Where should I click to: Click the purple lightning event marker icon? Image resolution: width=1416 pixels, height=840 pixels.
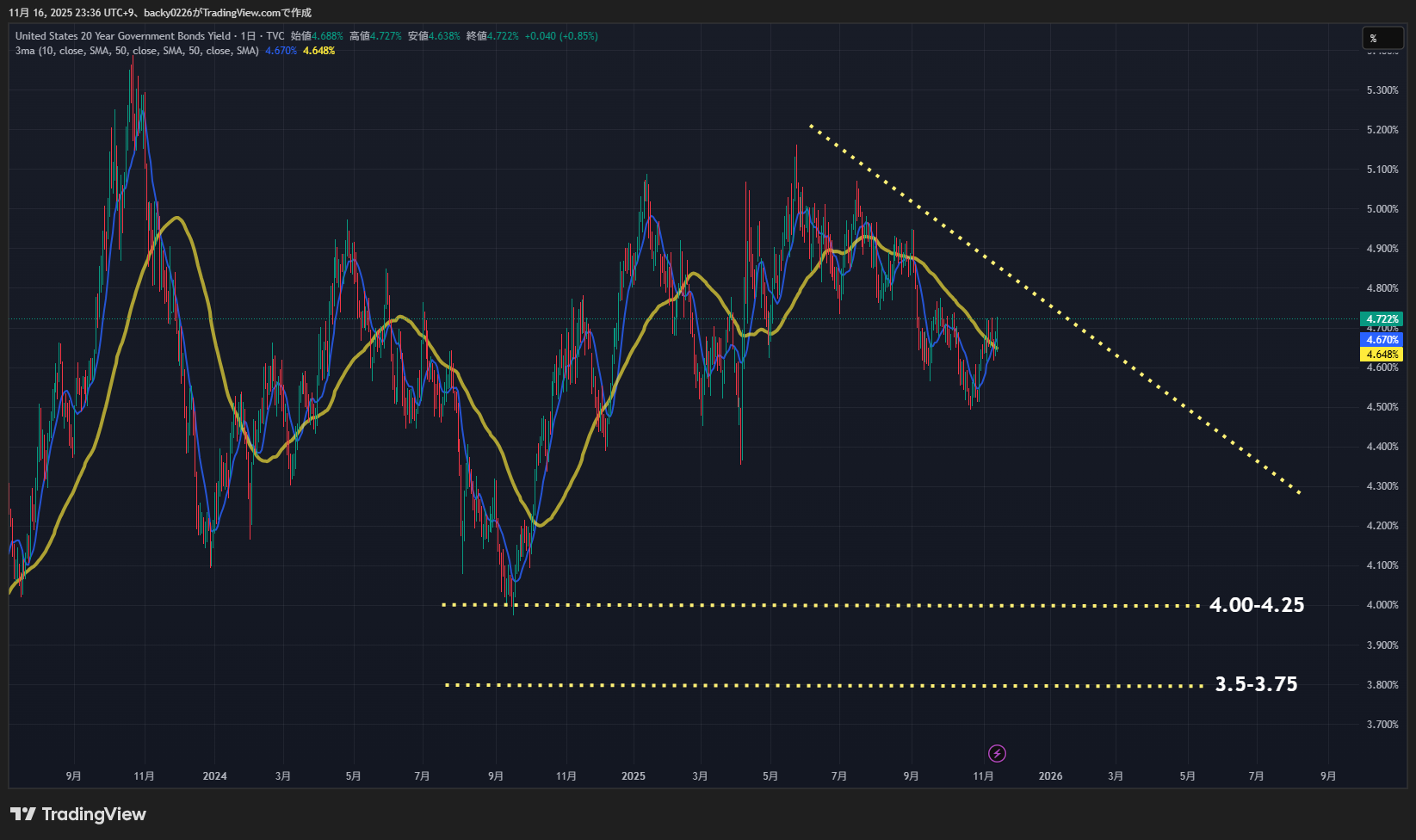coord(997,754)
